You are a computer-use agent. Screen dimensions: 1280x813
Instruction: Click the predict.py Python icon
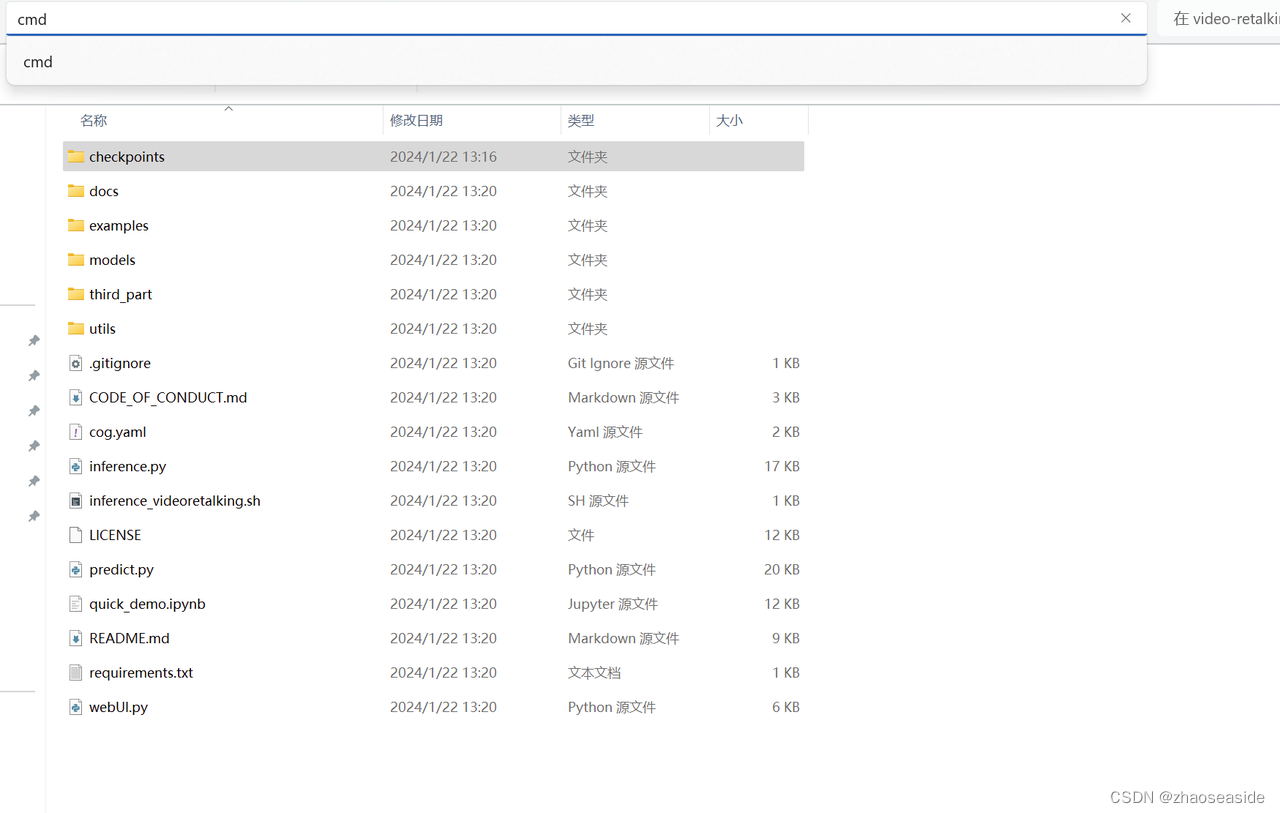click(x=76, y=570)
